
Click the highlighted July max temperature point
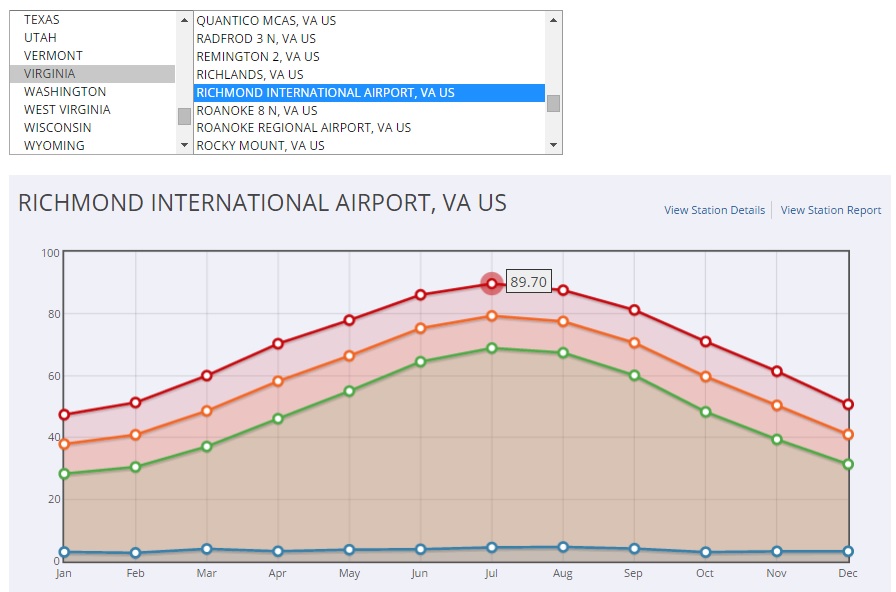pos(491,284)
